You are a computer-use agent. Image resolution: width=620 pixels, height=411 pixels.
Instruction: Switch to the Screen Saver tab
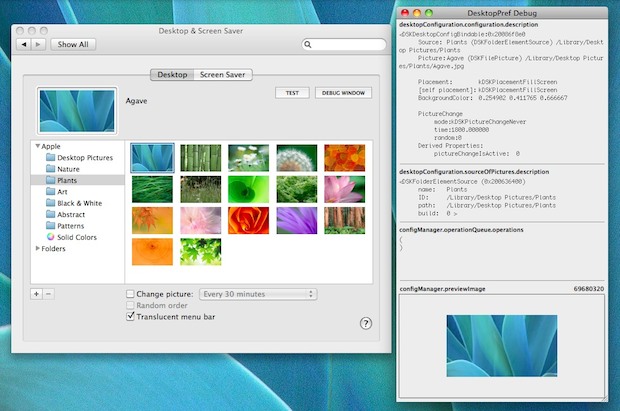click(x=223, y=74)
